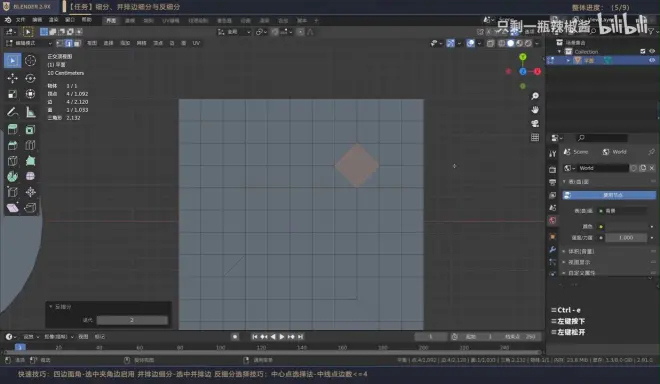The height and width of the screenshot is (384, 660).
Task: Switch to wireframe shading mode
Action: pyautogui.click(x=502, y=43)
